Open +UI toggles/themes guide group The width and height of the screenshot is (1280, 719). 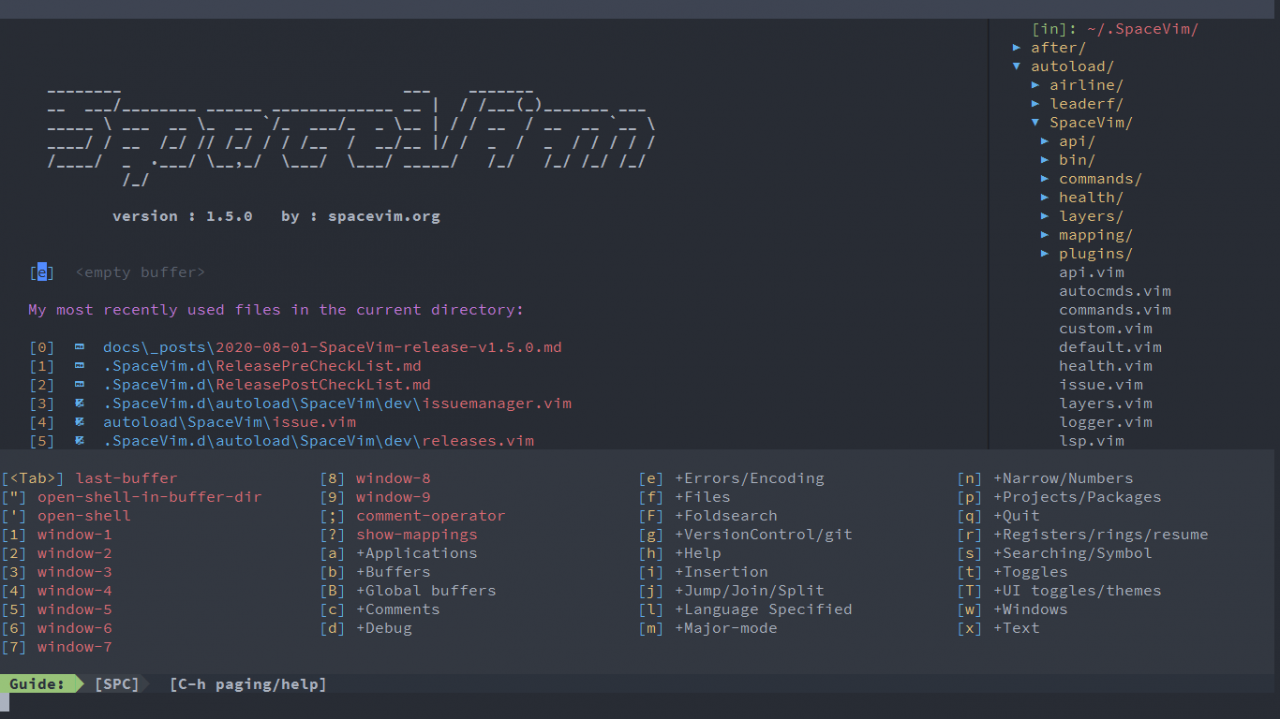point(1078,590)
